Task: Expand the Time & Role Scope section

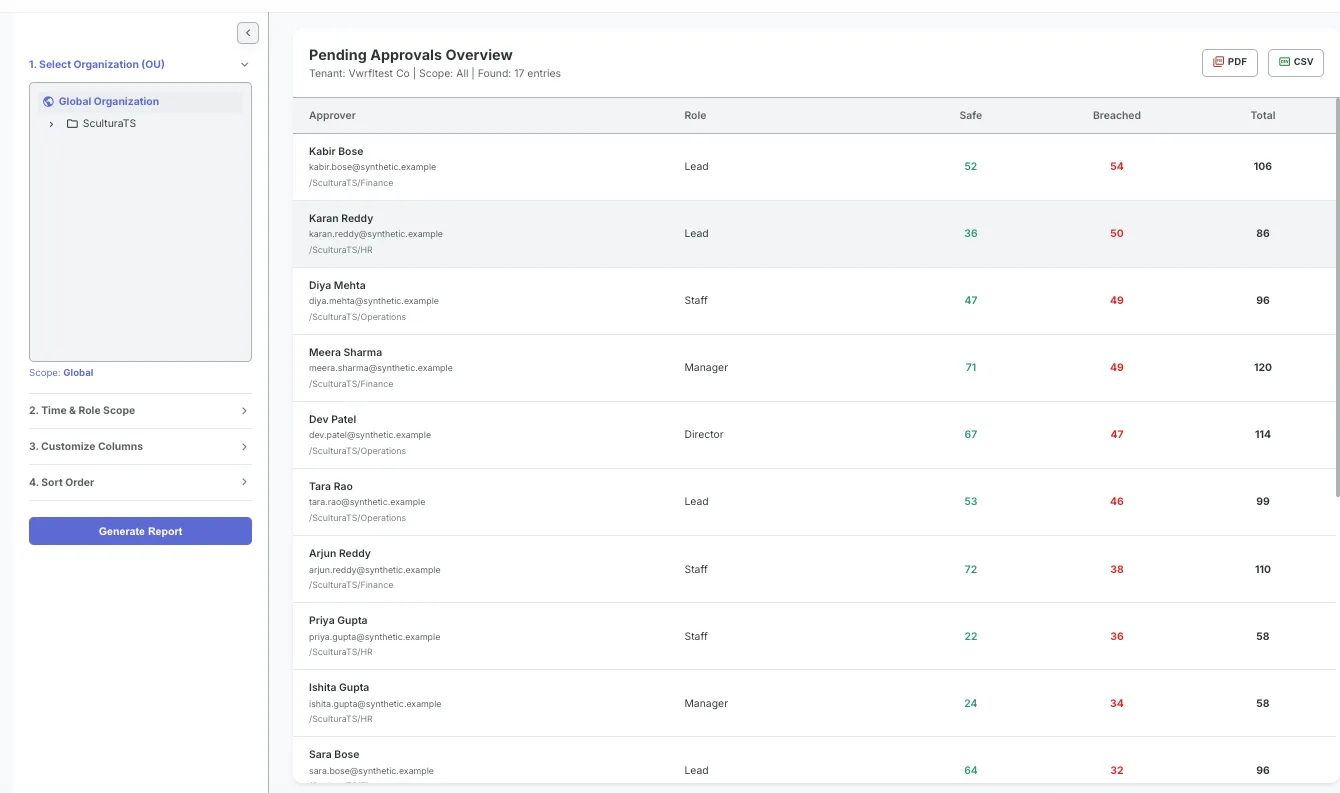Action: [x=140, y=411]
